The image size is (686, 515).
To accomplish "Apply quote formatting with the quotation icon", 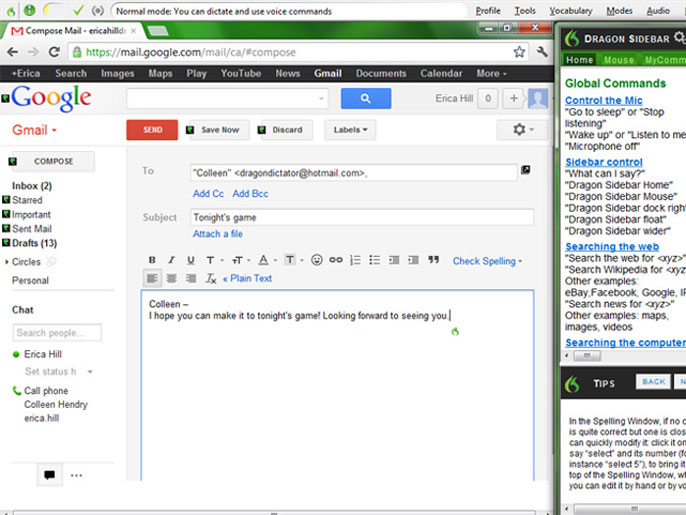I will [433, 260].
